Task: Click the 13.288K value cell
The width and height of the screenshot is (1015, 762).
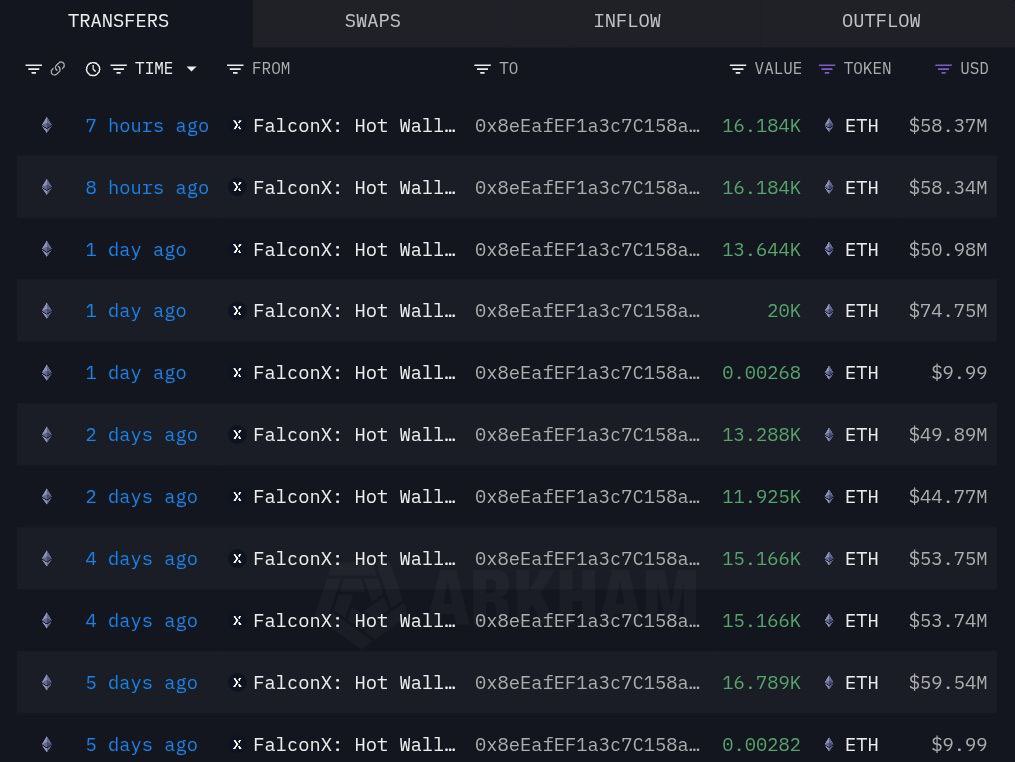Action: coord(761,435)
